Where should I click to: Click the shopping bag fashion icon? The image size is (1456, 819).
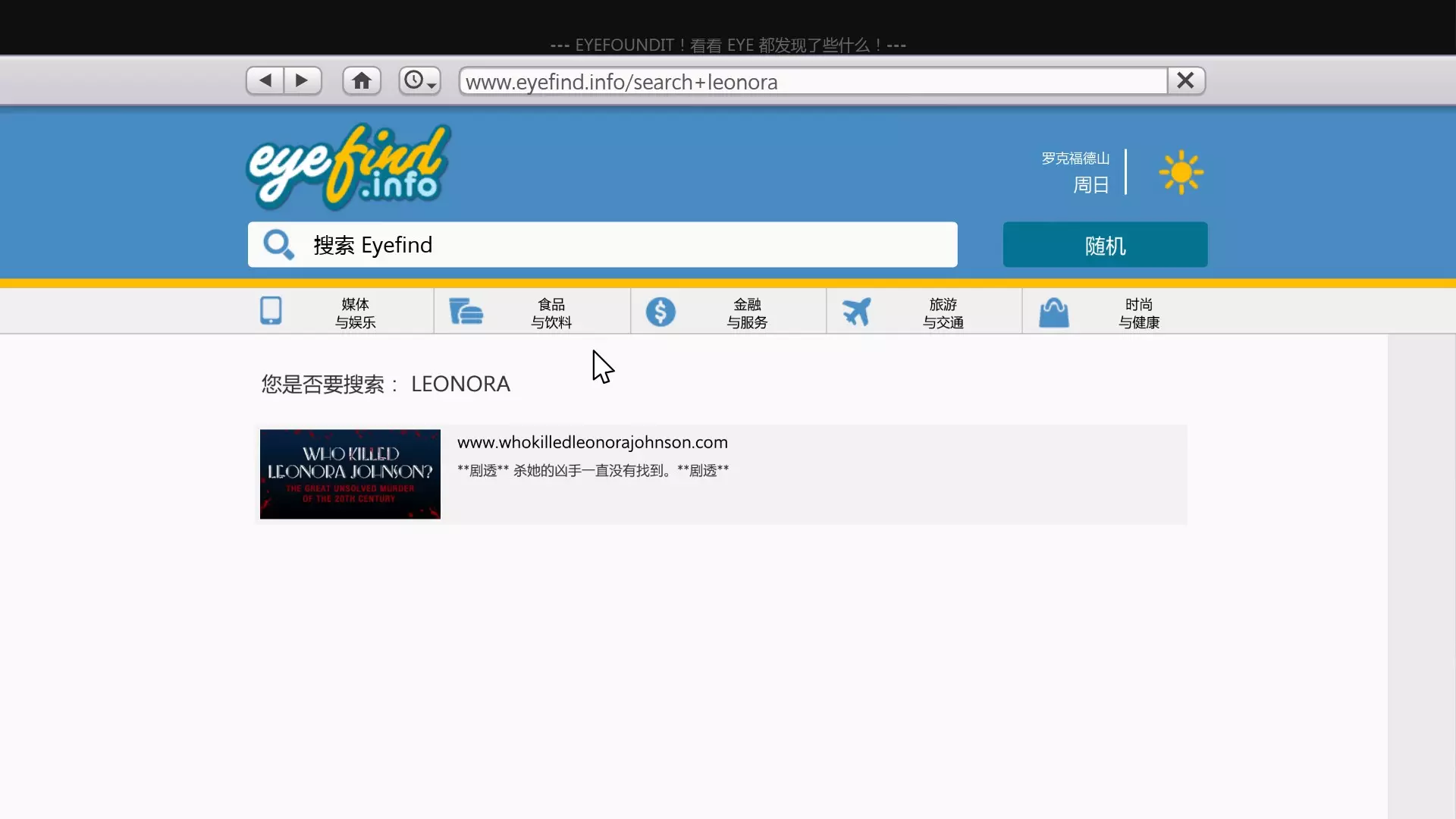[1053, 312]
